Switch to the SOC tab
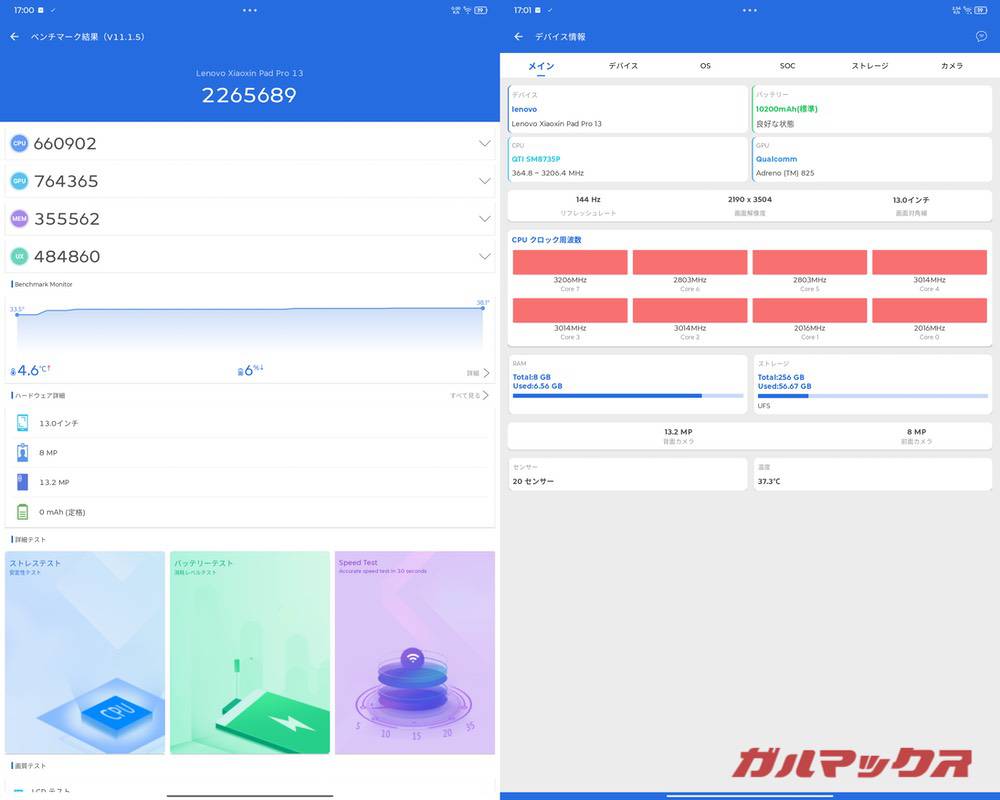The width and height of the screenshot is (1000, 800). 788,66
